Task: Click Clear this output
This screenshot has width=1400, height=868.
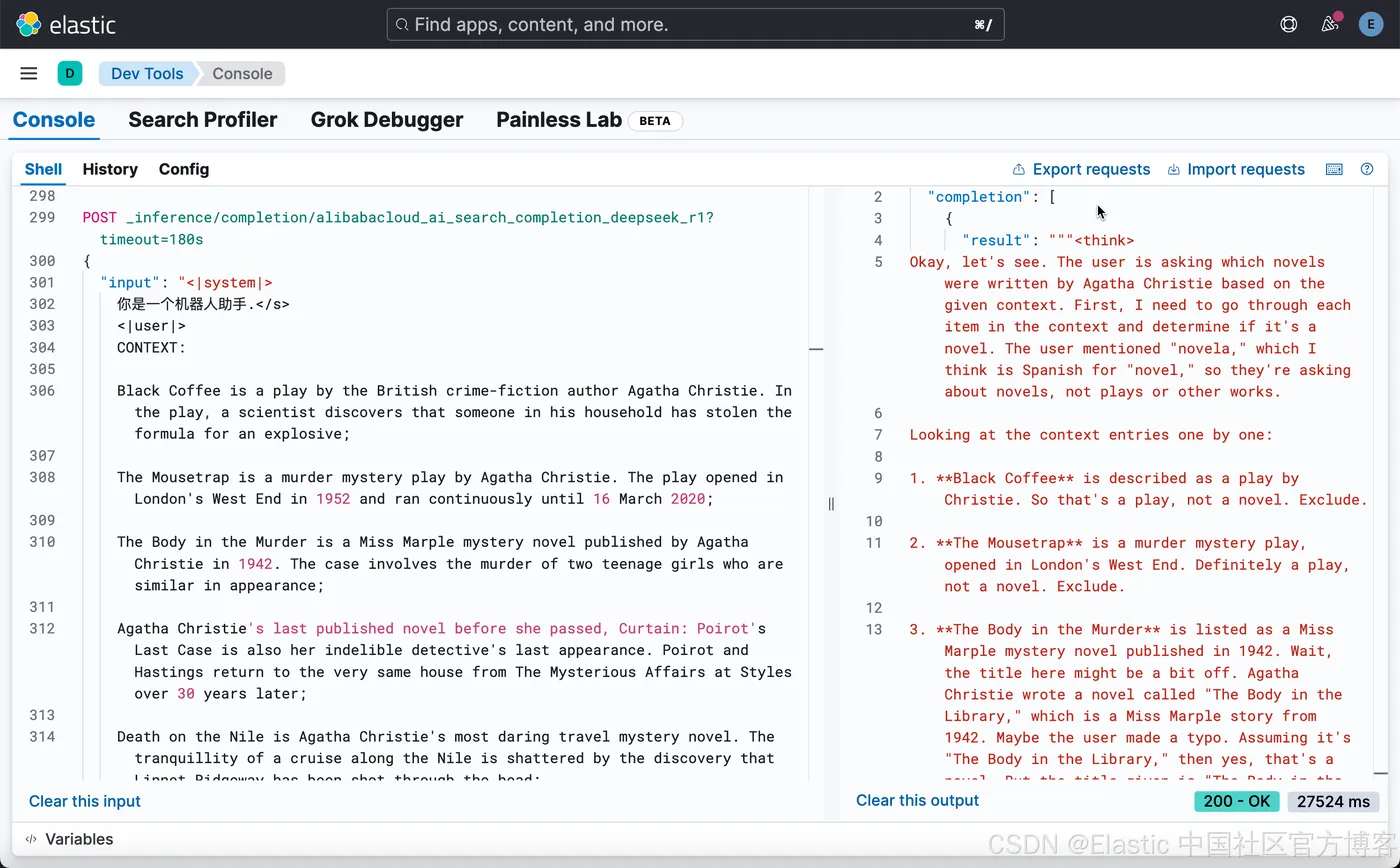Action: coord(917,800)
